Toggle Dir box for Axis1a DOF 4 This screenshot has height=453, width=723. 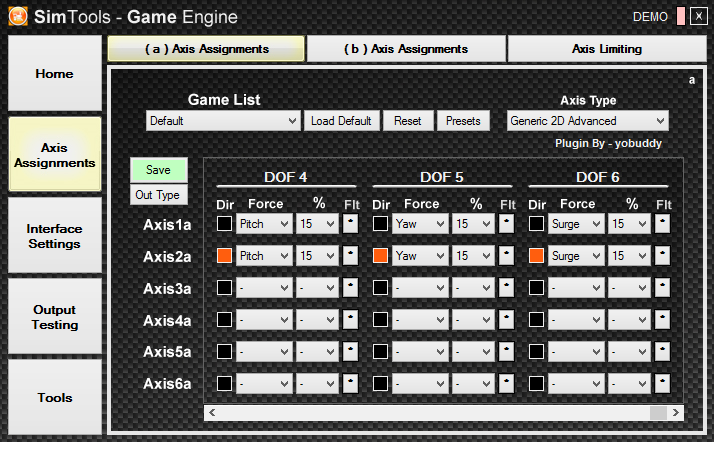[x=225, y=224]
